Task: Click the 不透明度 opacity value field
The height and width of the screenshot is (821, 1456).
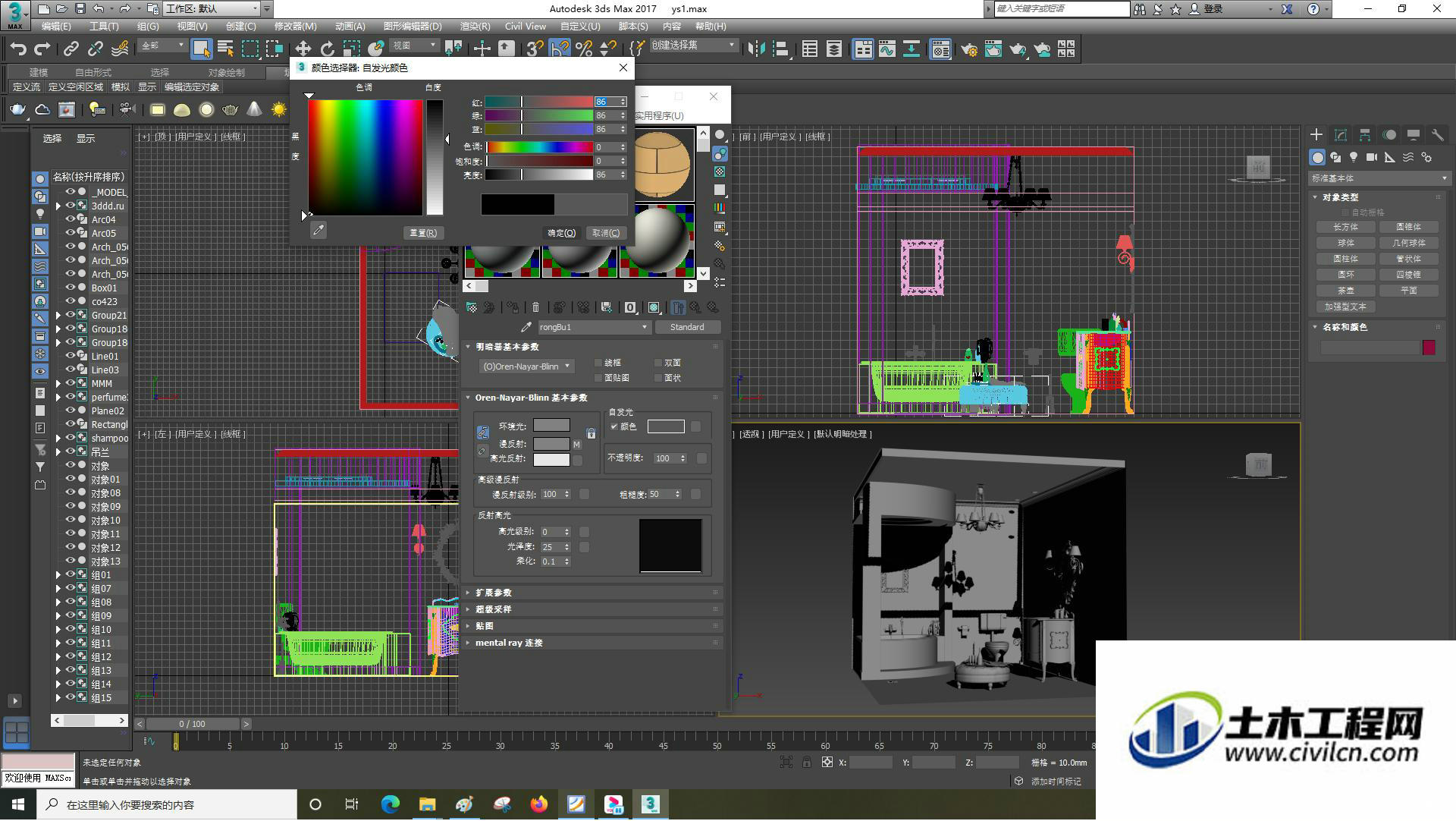Action: click(666, 458)
